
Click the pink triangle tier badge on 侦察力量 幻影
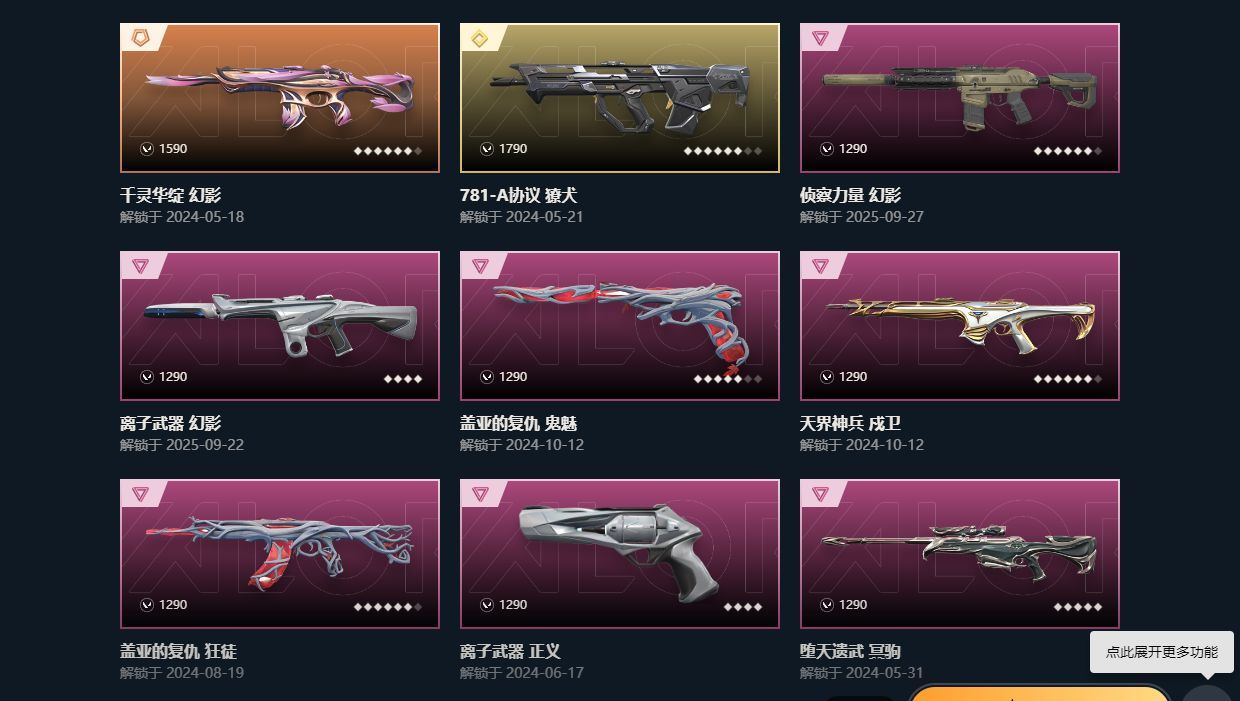pyautogui.click(x=820, y=38)
